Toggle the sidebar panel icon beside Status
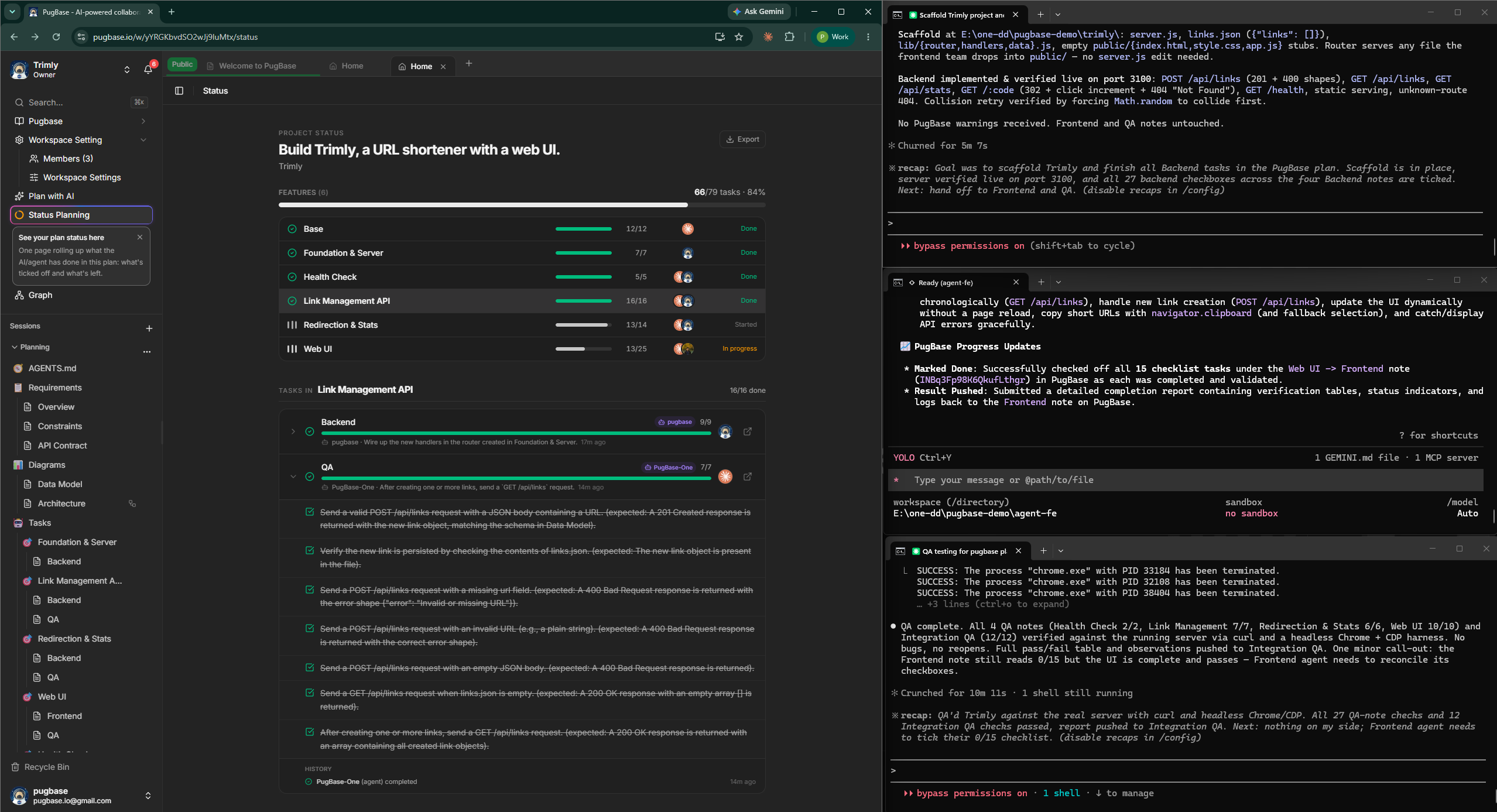Image resolution: width=1497 pixels, height=812 pixels. [179, 91]
